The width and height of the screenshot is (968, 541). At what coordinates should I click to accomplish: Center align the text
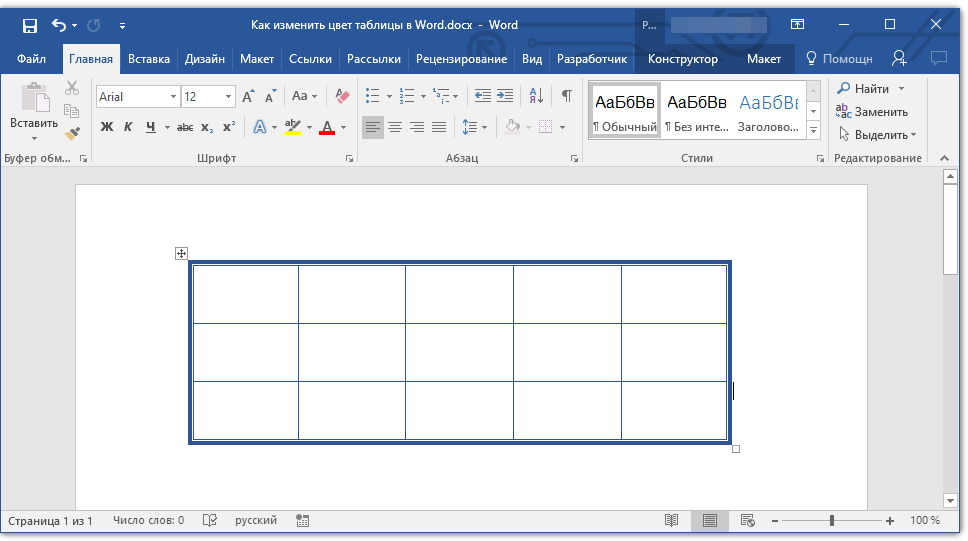click(x=394, y=127)
